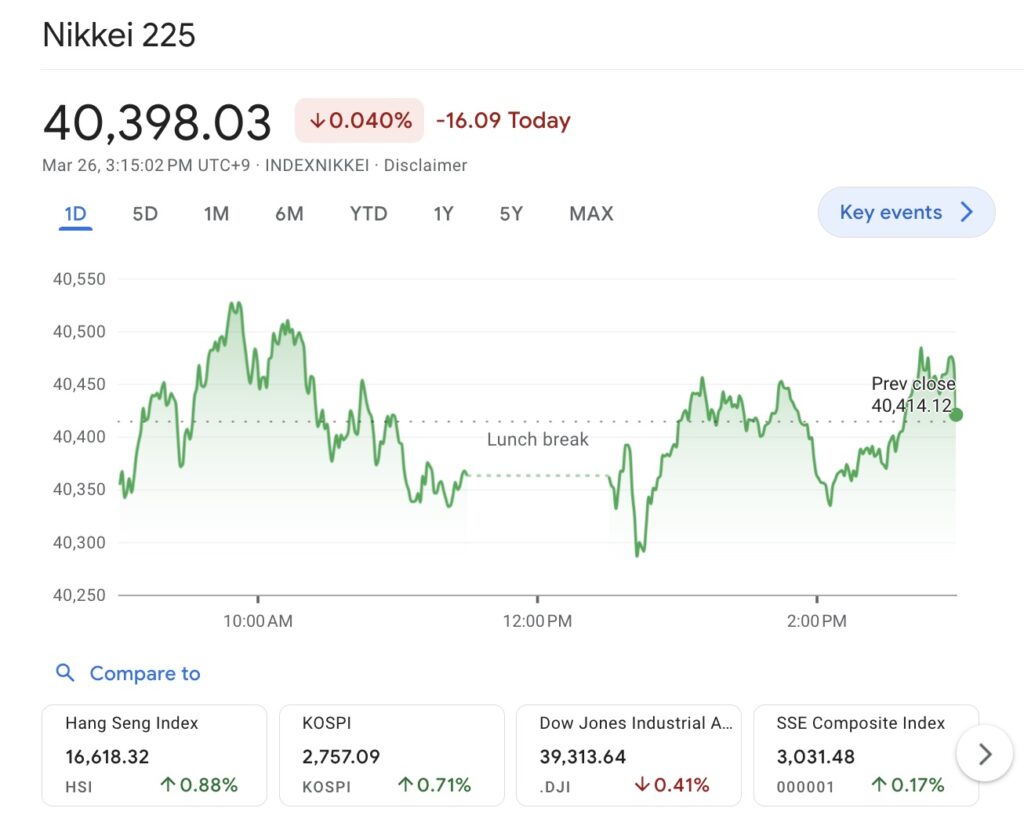
Task: Switch chart to 1M range
Action: point(216,214)
